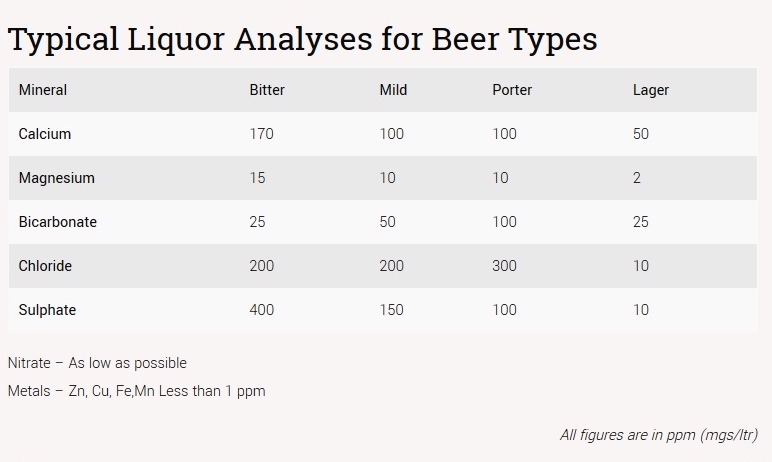The height and width of the screenshot is (462, 772).
Task: Click the Lager column header
Action: (651, 90)
